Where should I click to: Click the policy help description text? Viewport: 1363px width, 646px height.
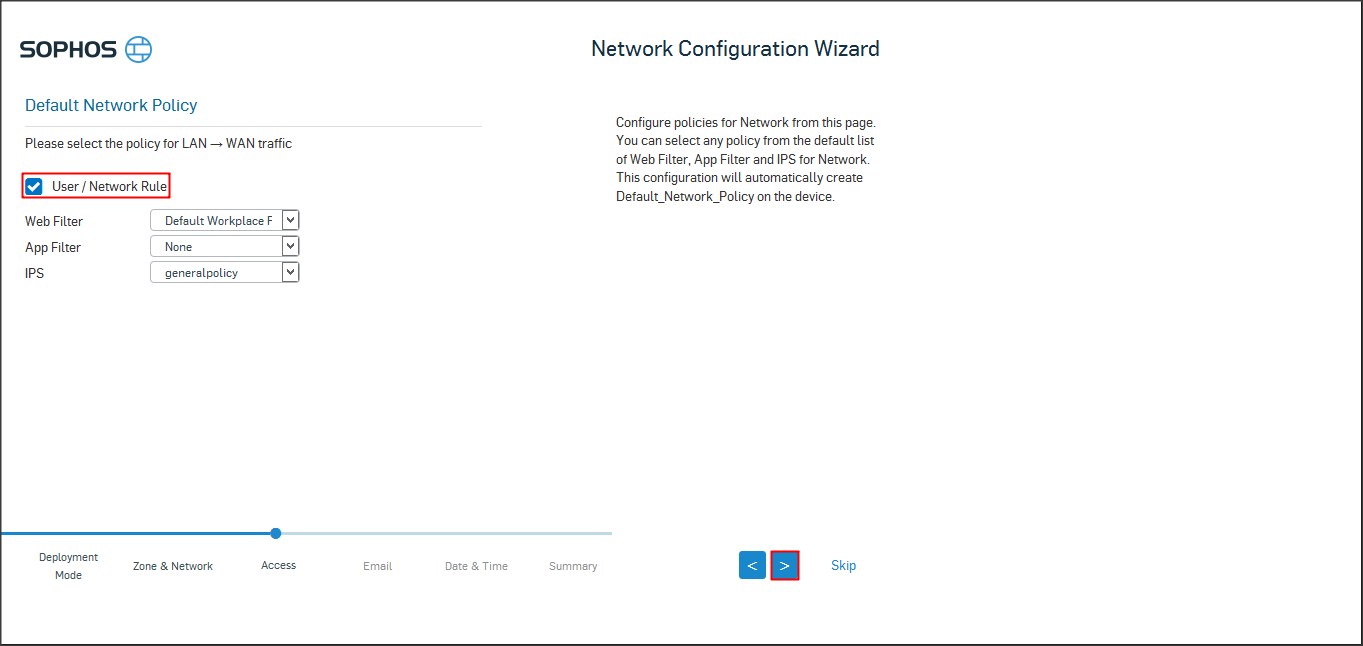(x=745, y=159)
